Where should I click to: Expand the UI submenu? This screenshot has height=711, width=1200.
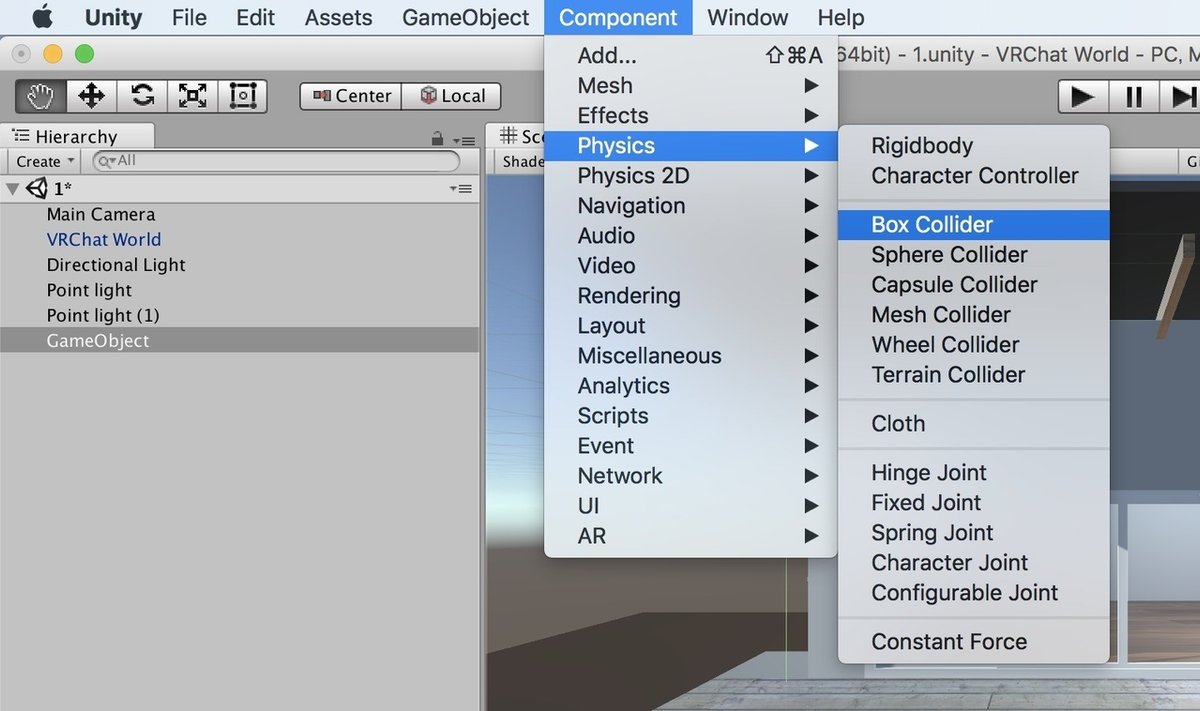690,506
